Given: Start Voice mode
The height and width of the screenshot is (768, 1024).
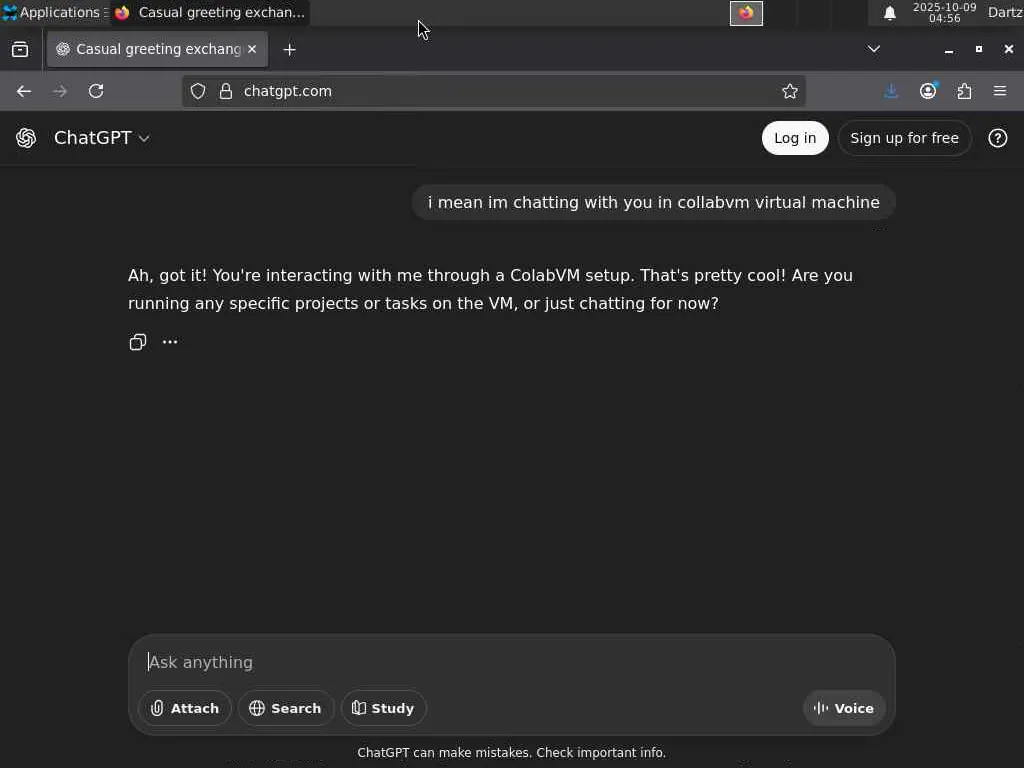Looking at the screenshot, I should pos(844,708).
